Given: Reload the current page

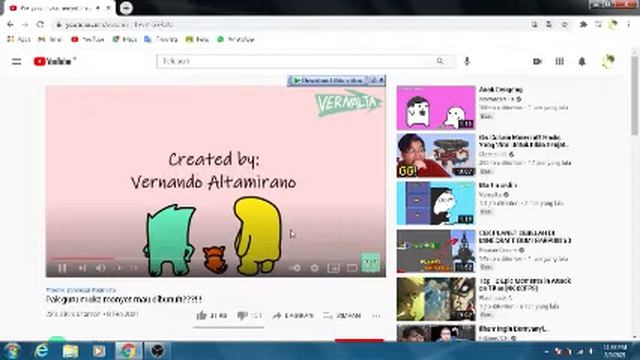Looking at the screenshot, I should 40,25.
